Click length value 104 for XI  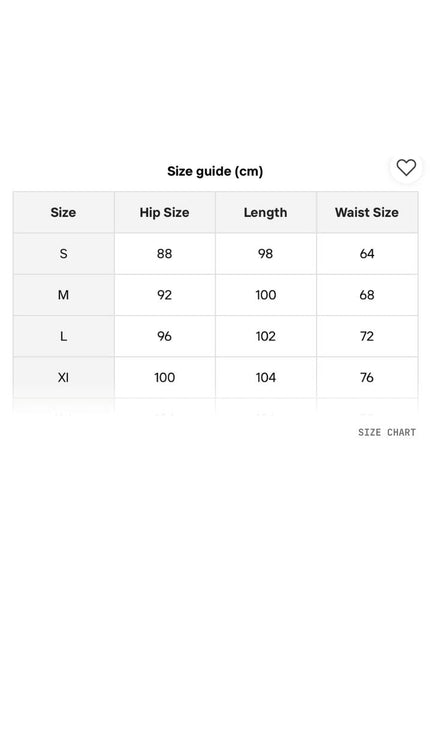(266, 377)
